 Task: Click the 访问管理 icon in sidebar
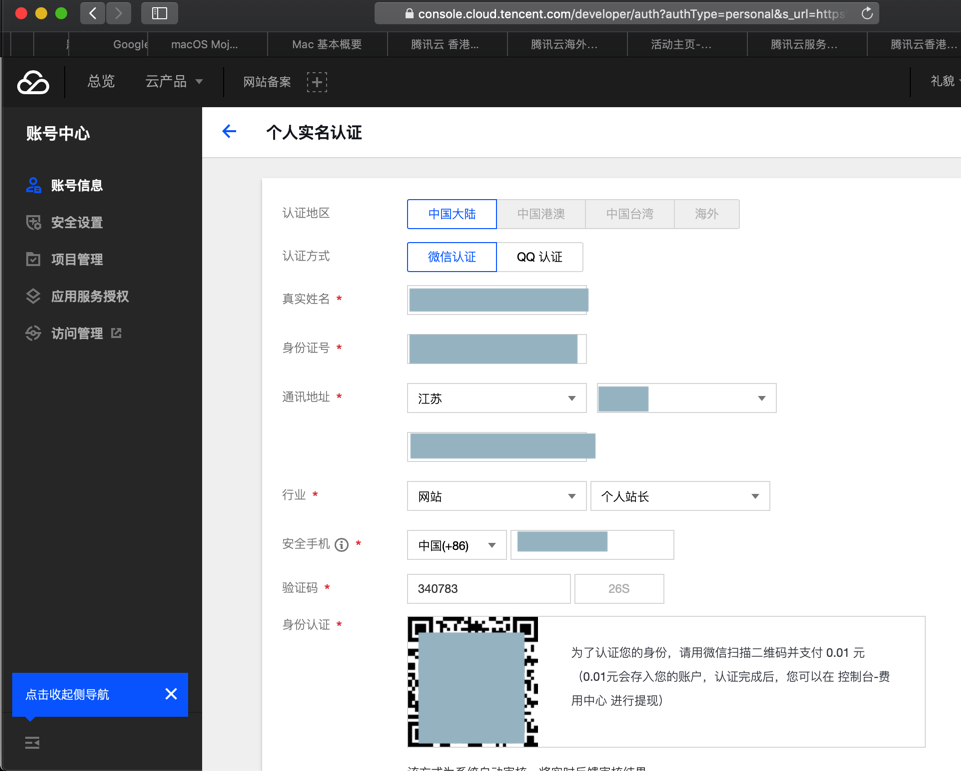[x=33, y=333]
